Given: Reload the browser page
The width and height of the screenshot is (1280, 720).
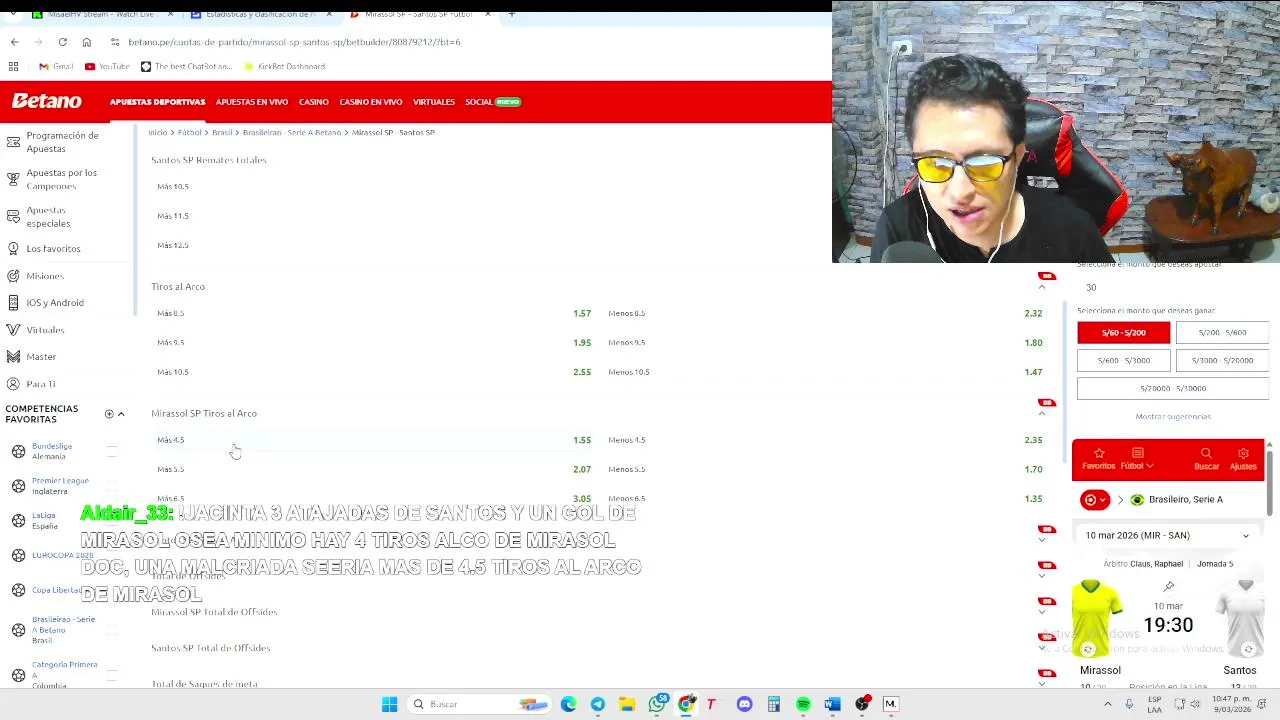Looking at the screenshot, I should [x=62, y=42].
